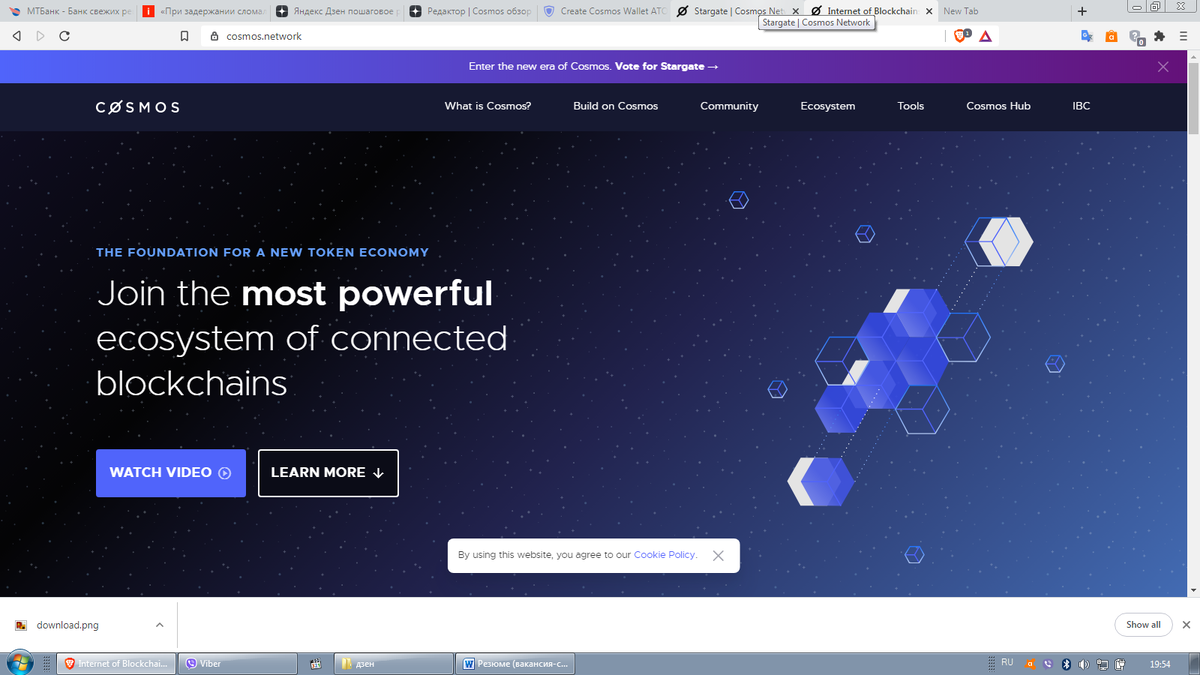Click the RU language indicator
1200x675 pixels.
click(1007, 662)
